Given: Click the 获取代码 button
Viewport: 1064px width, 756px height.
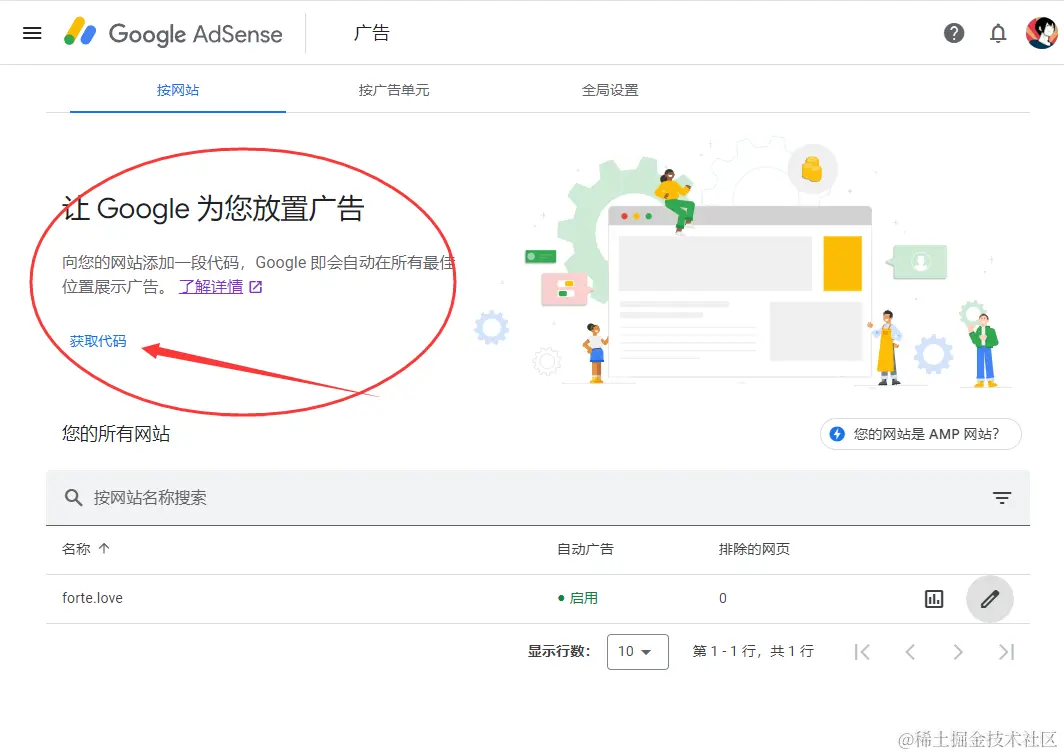Looking at the screenshot, I should pyautogui.click(x=98, y=341).
